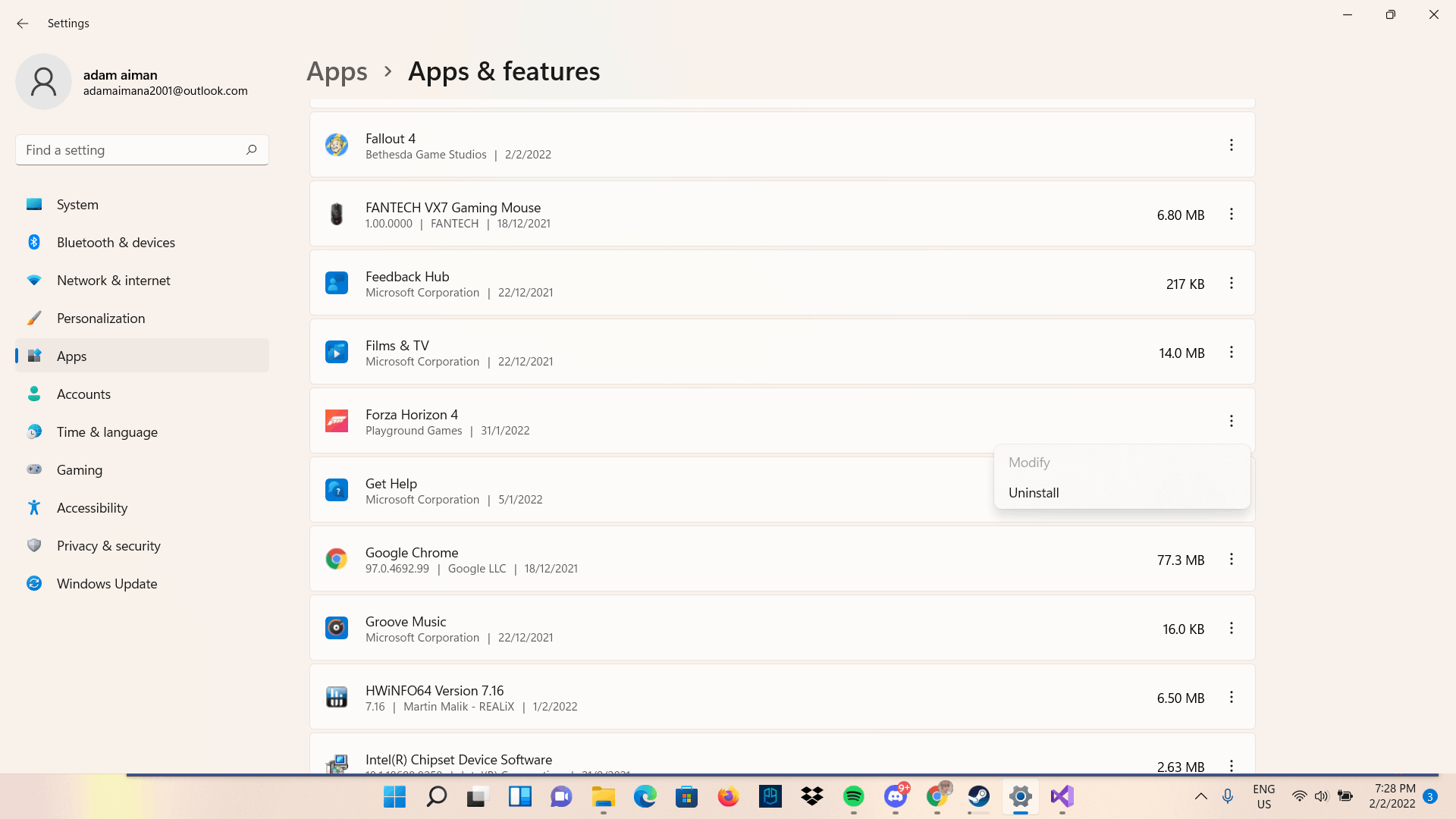The image size is (1456, 819).
Task: Open Discord from the taskbar
Action: click(896, 796)
